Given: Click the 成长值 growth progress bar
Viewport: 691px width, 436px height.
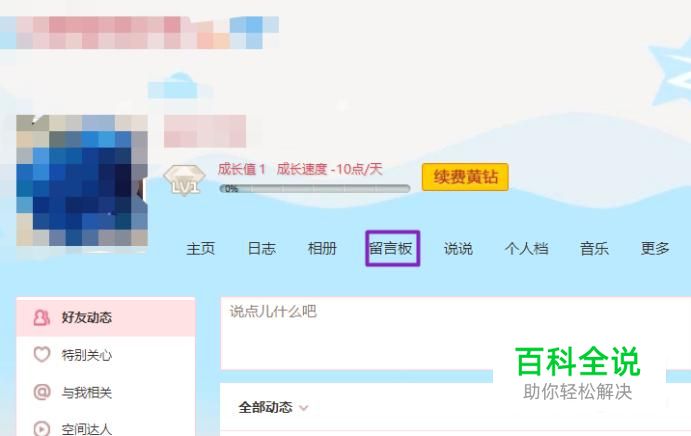Looking at the screenshot, I should tap(315, 189).
